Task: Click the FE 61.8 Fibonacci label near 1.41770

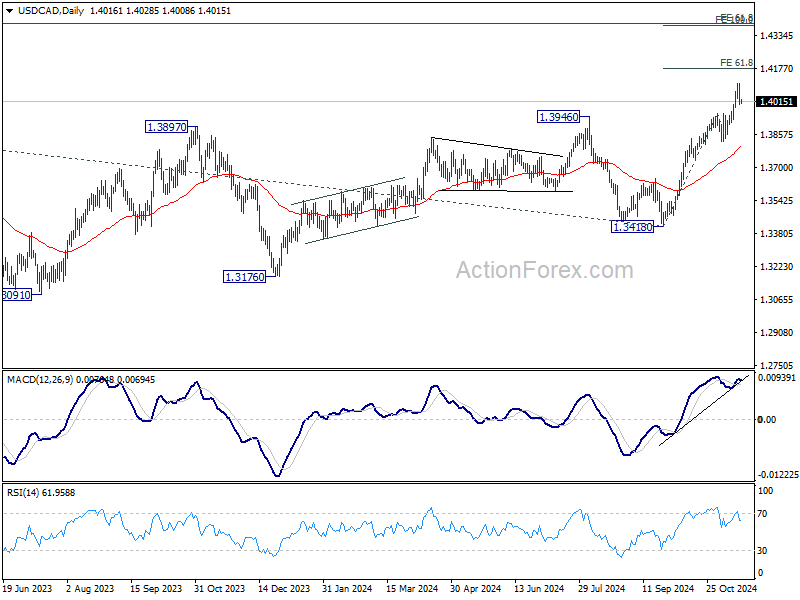Action: tap(736, 63)
